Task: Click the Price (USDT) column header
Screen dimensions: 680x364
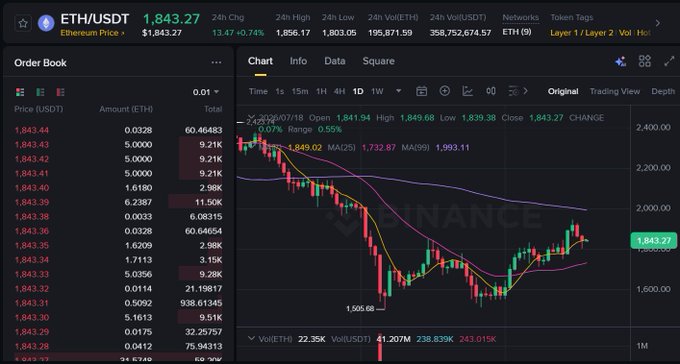Action: [39, 109]
